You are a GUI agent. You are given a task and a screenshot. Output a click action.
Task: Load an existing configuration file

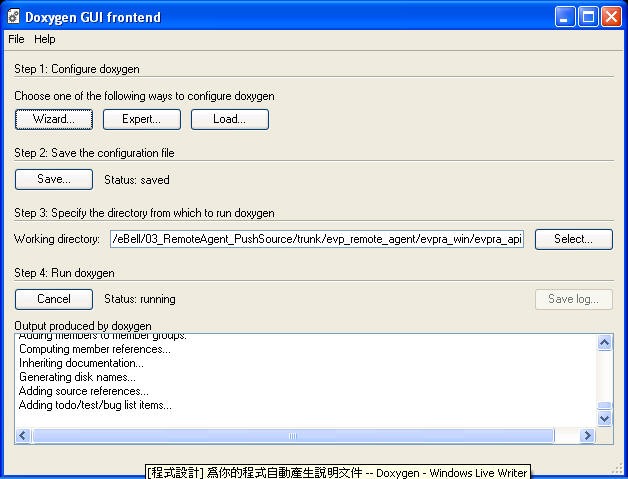pos(229,119)
